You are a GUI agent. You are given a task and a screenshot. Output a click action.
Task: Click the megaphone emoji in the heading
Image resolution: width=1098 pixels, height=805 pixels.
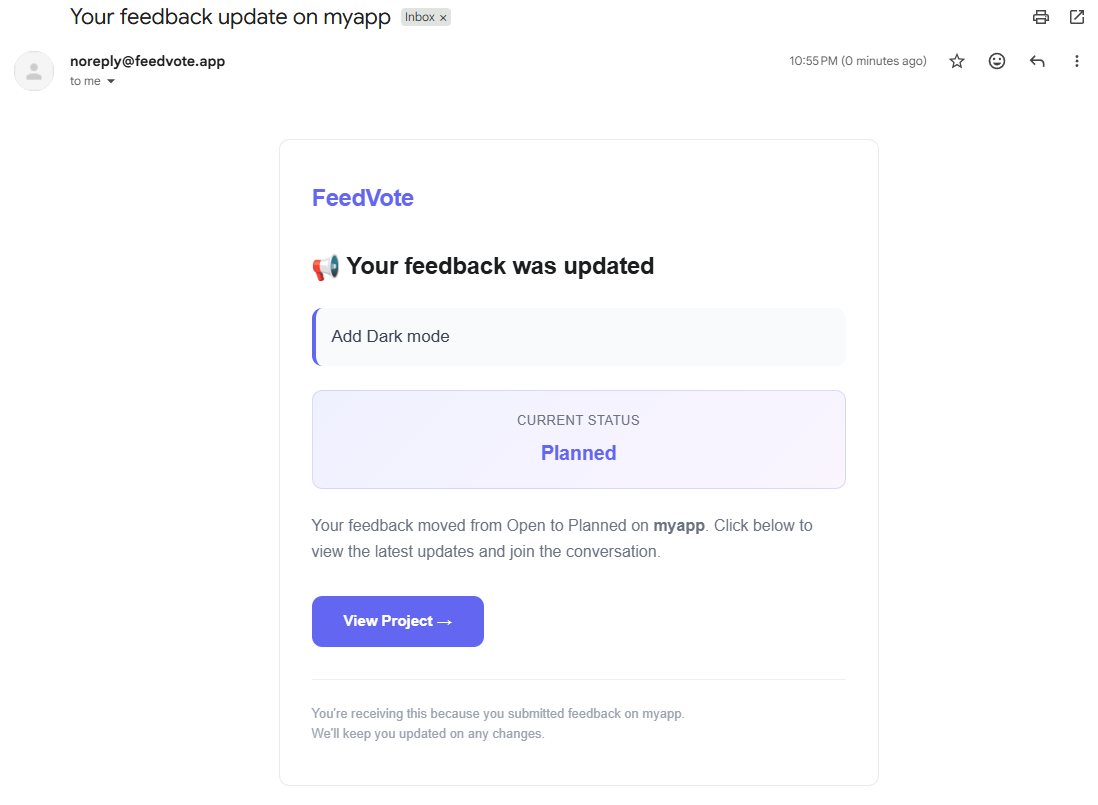point(326,267)
